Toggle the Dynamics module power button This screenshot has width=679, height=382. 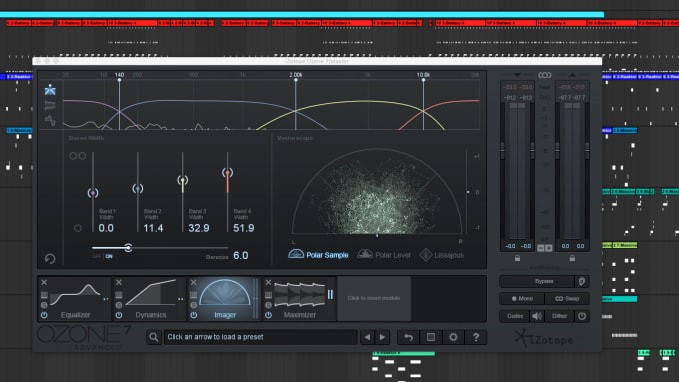point(119,315)
